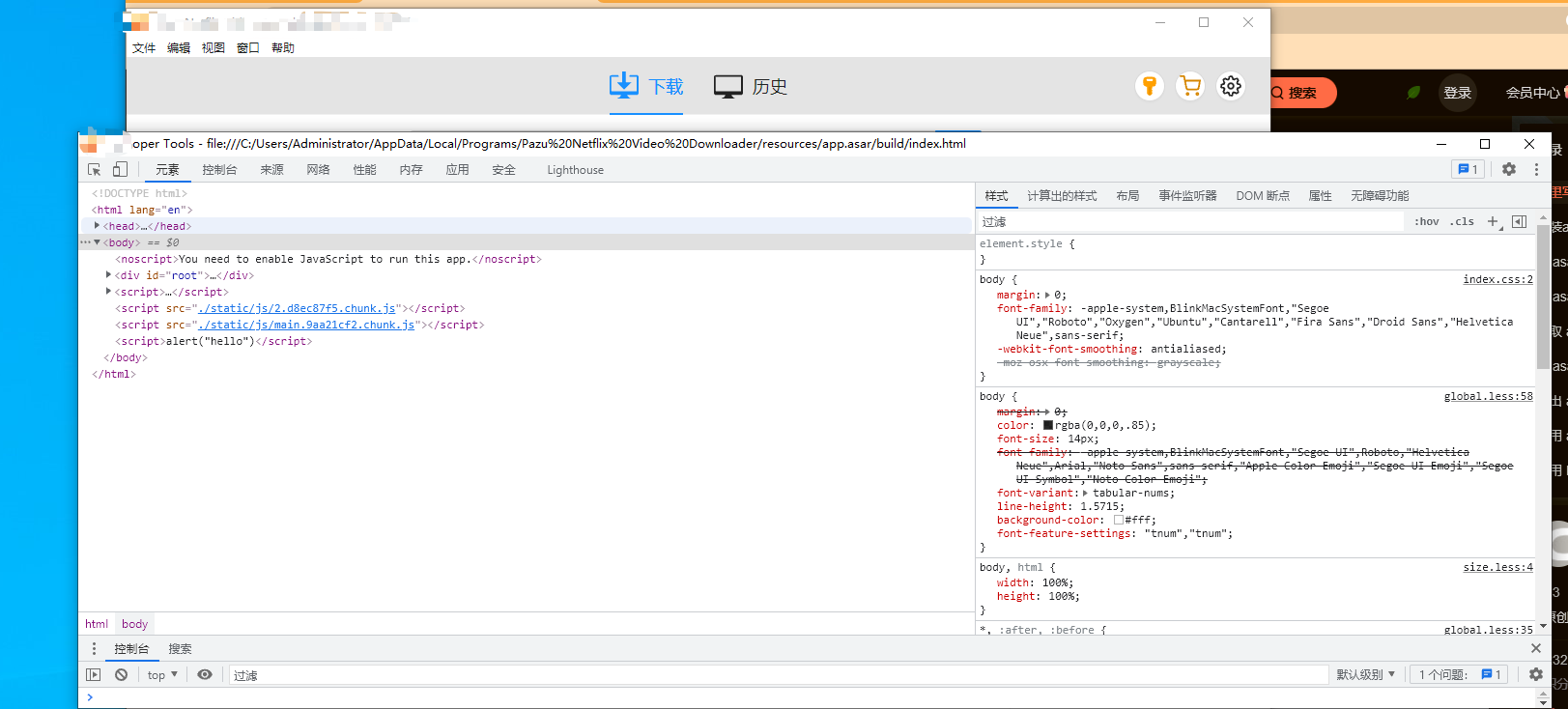Click the 搜索 button in browser window
This screenshot has height=709, width=1568.
tap(1301, 93)
